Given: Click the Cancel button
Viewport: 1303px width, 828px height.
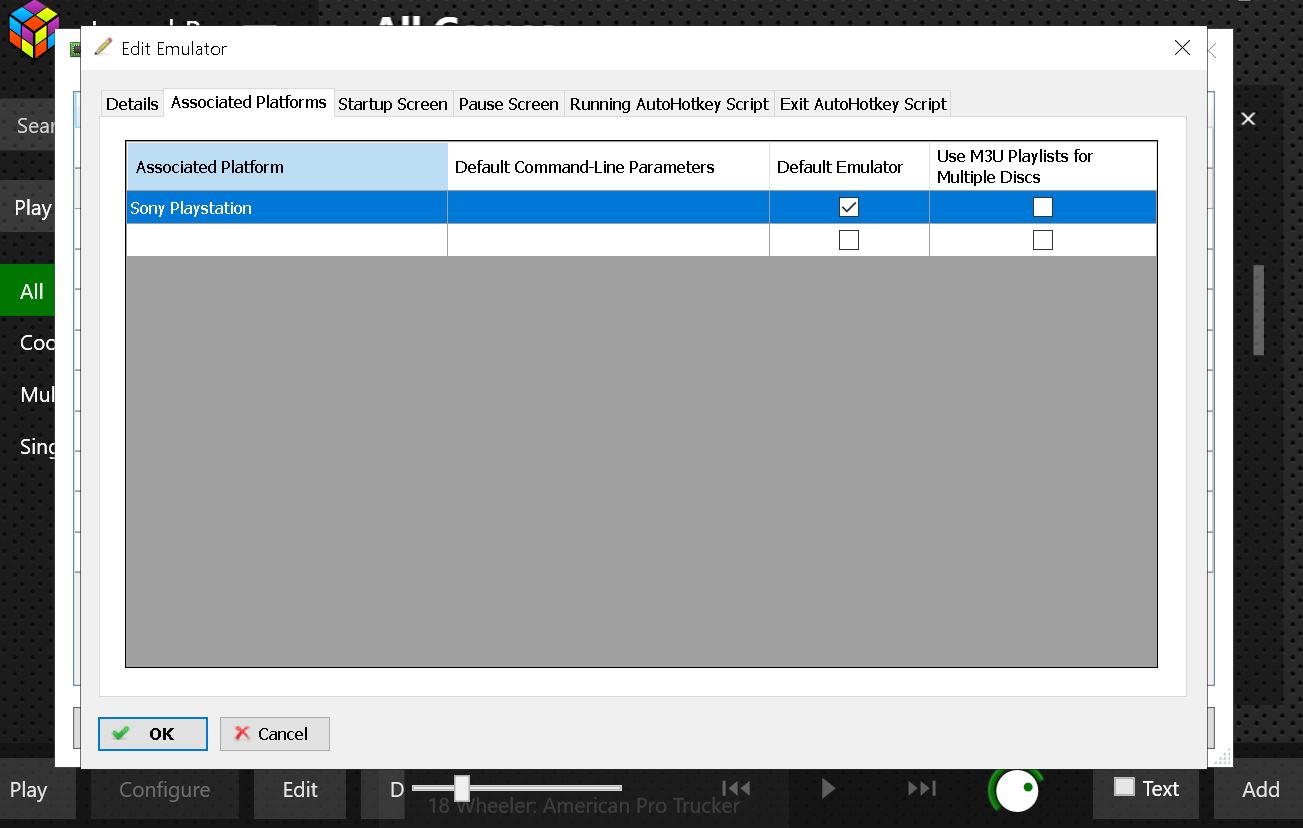Looking at the screenshot, I should point(274,733).
